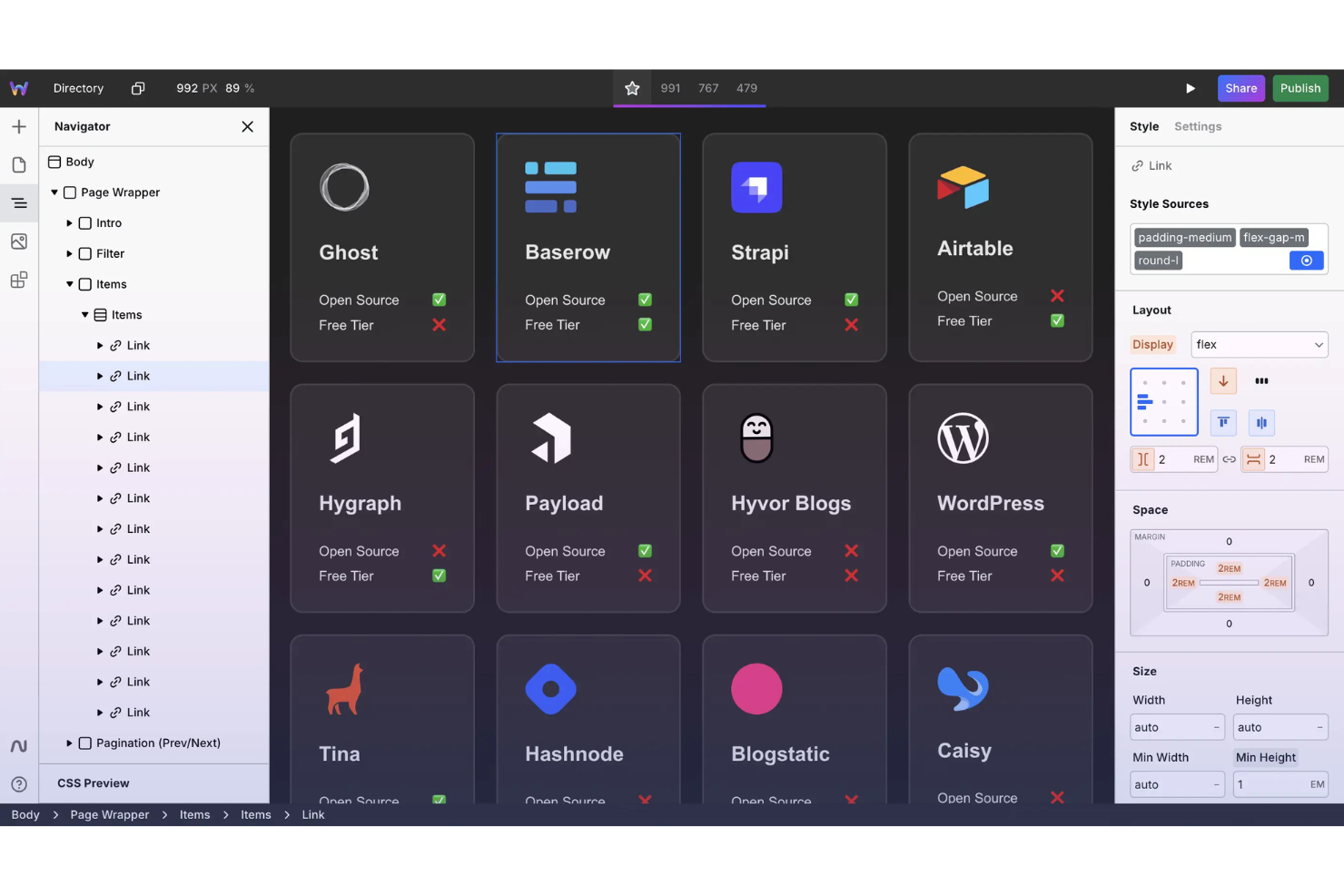Click the Tina llama logo

coord(344,689)
